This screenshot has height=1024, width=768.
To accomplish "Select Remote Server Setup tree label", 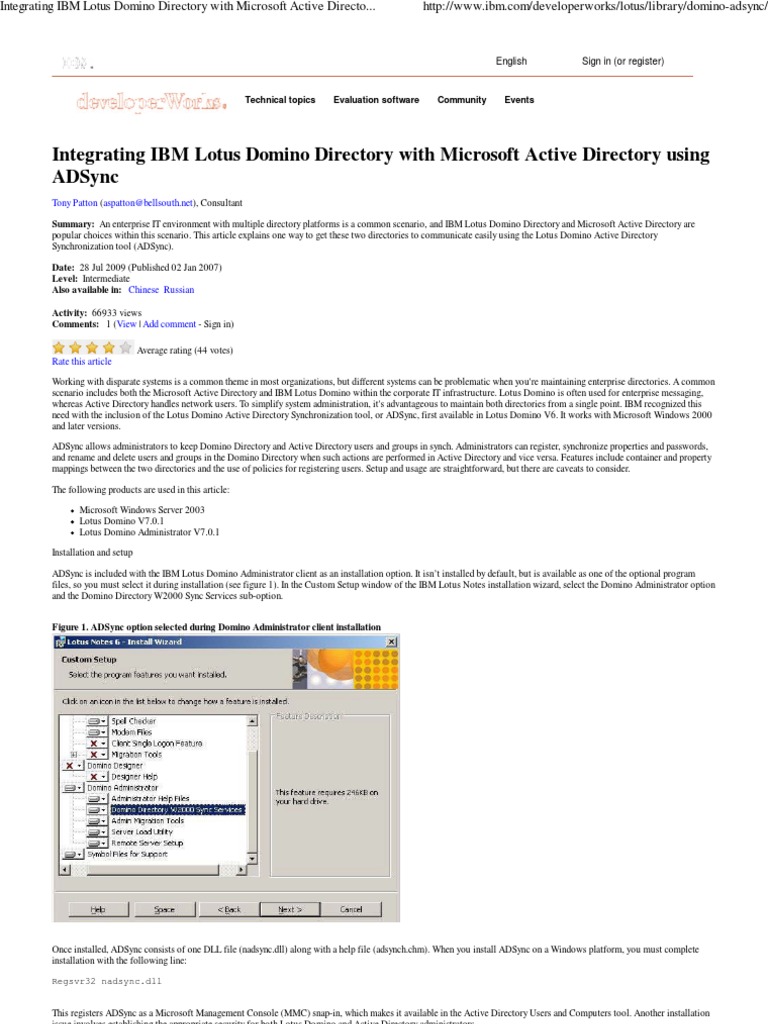I will click(x=147, y=843).
